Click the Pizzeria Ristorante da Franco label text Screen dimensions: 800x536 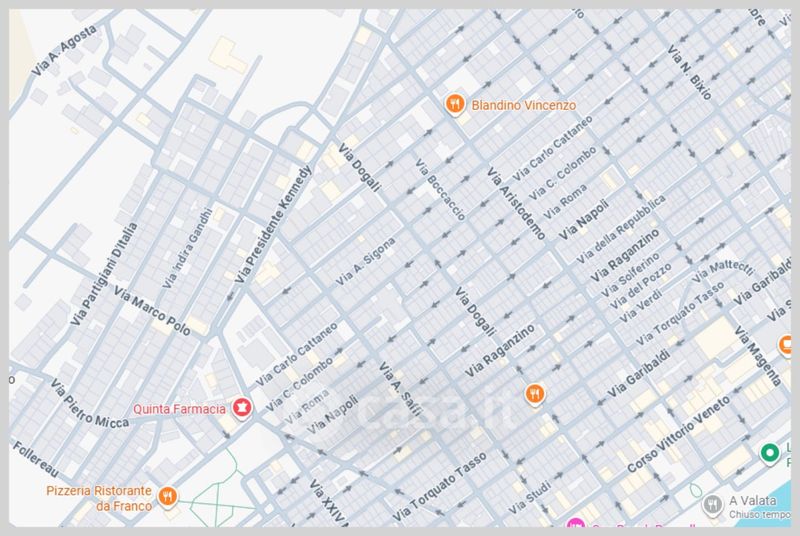tap(98, 497)
